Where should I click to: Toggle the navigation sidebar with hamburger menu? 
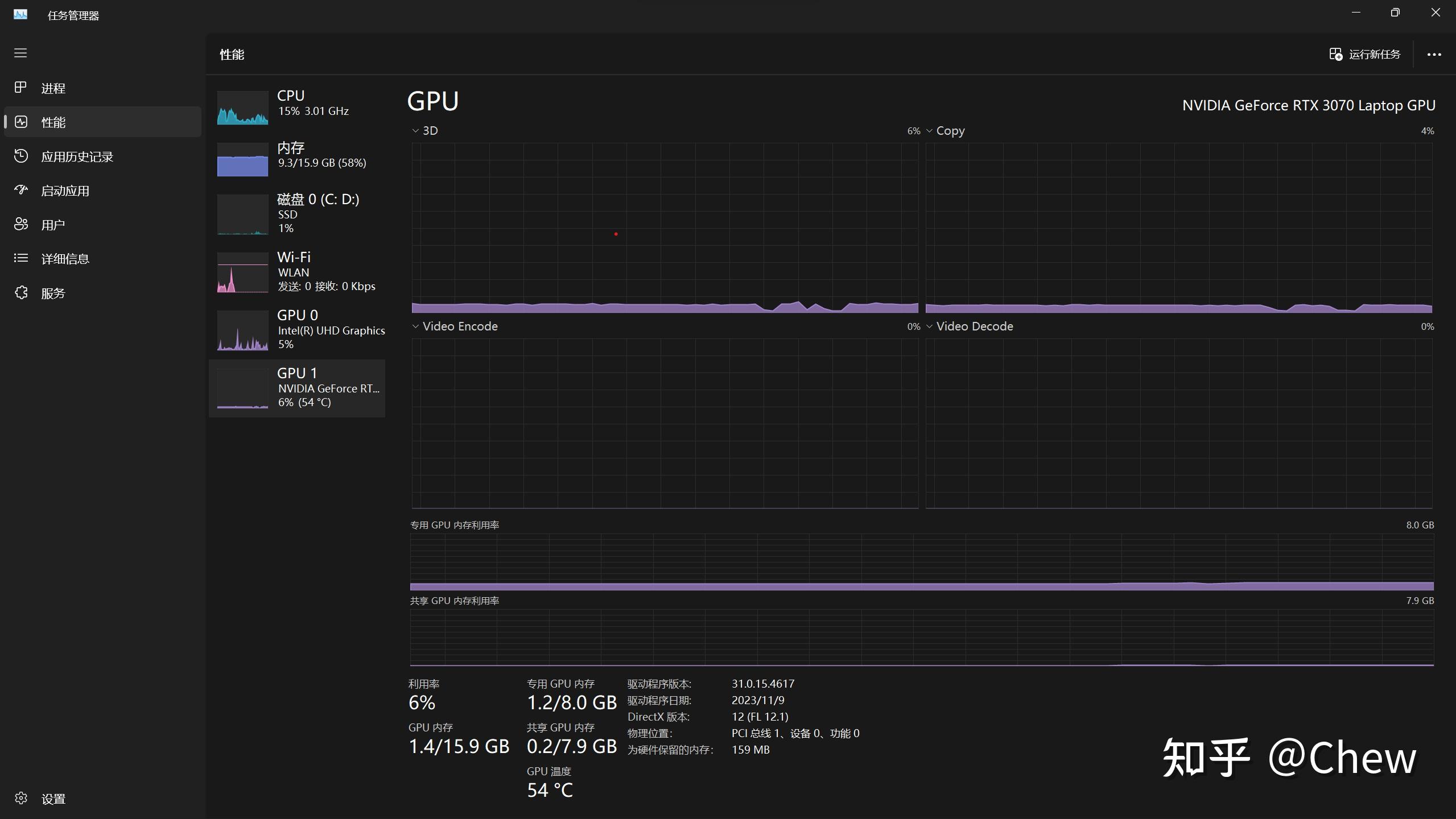[x=20, y=53]
